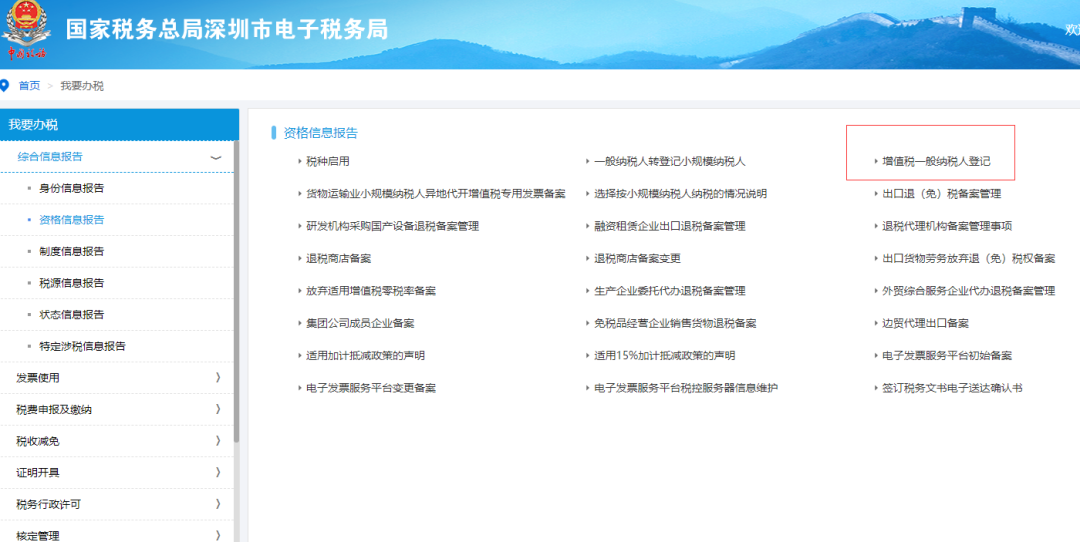The width and height of the screenshot is (1080, 542).
Task: Expand 税收减免 menu arrow
Action: coord(218,441)
